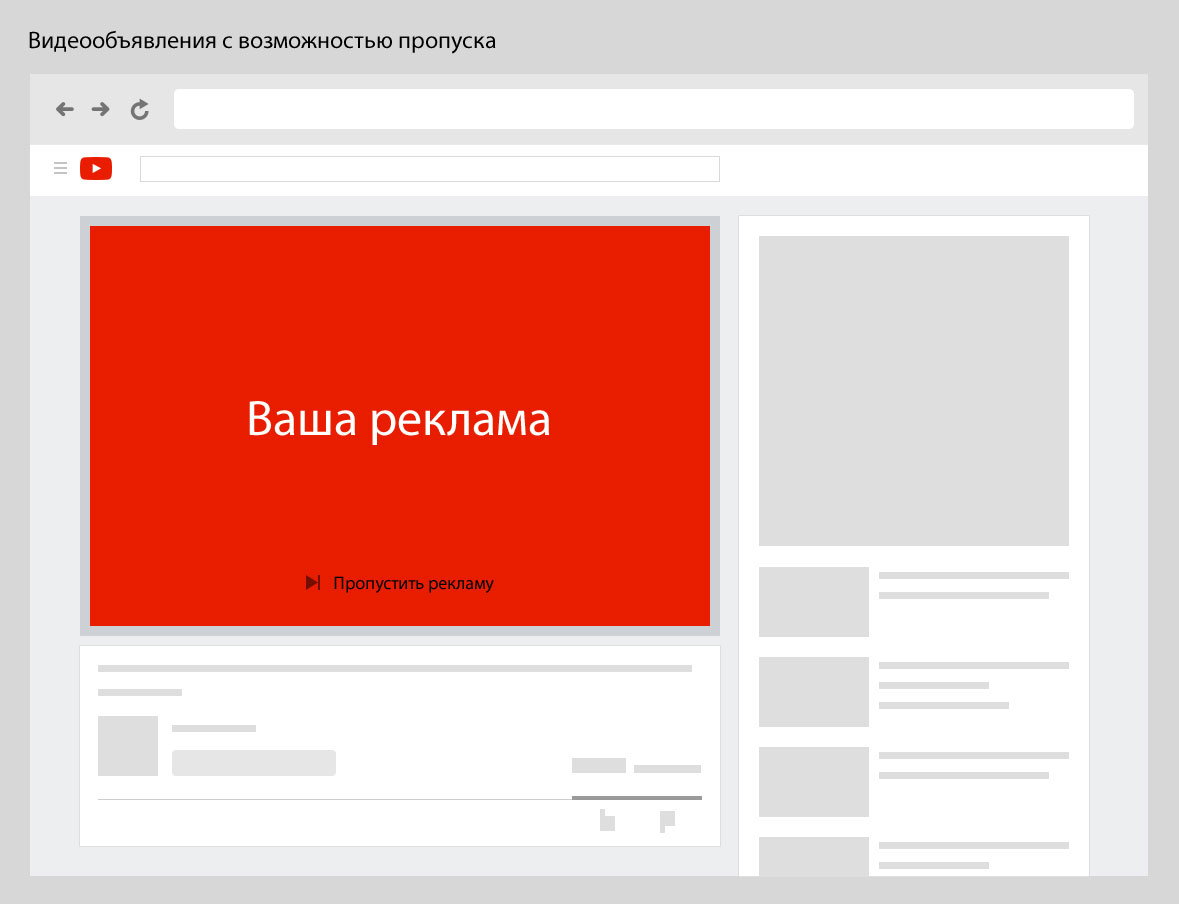Screen dimensions: 1179x904
Task: Open the hamburger menu beside YouTube logo
Action: coord(60,168)
